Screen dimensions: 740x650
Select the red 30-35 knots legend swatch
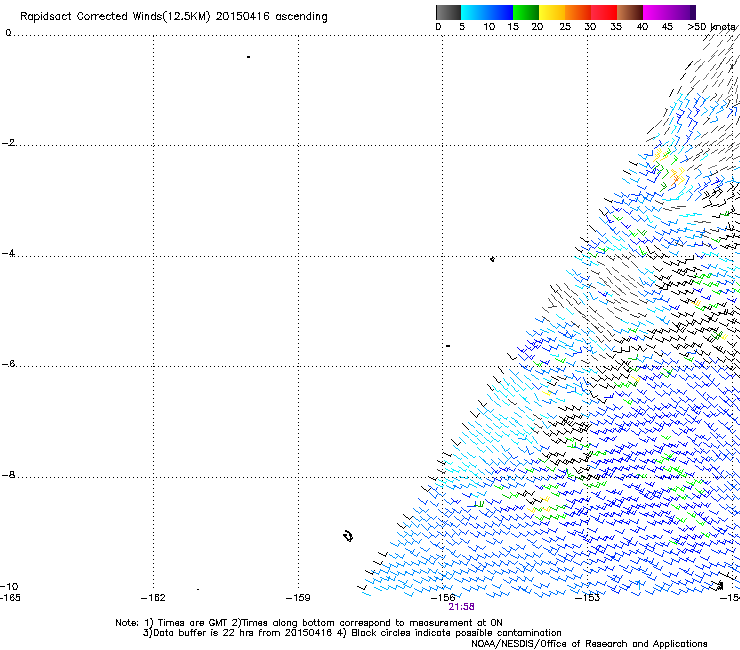604,12
